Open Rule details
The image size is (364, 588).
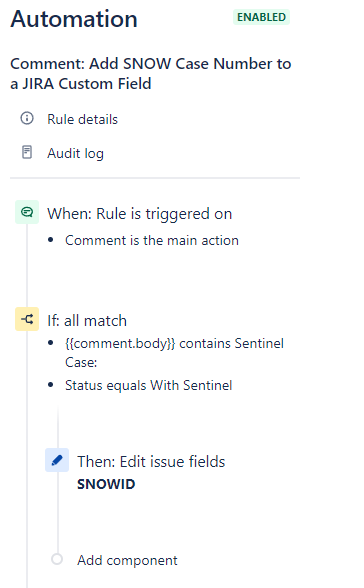(82, 119)
